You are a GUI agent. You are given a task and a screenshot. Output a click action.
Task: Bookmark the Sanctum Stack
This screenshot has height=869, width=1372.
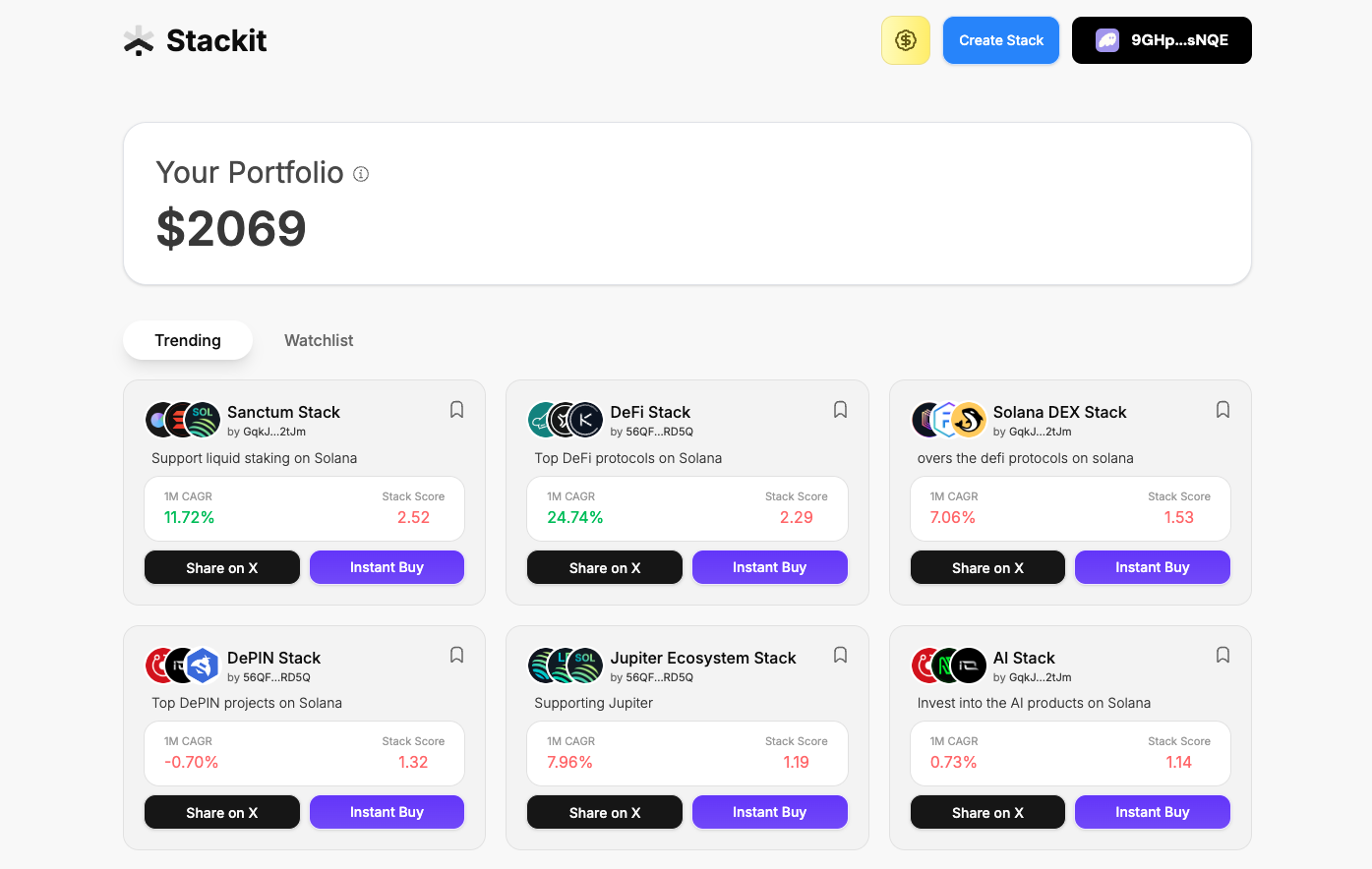coord(456,410)
